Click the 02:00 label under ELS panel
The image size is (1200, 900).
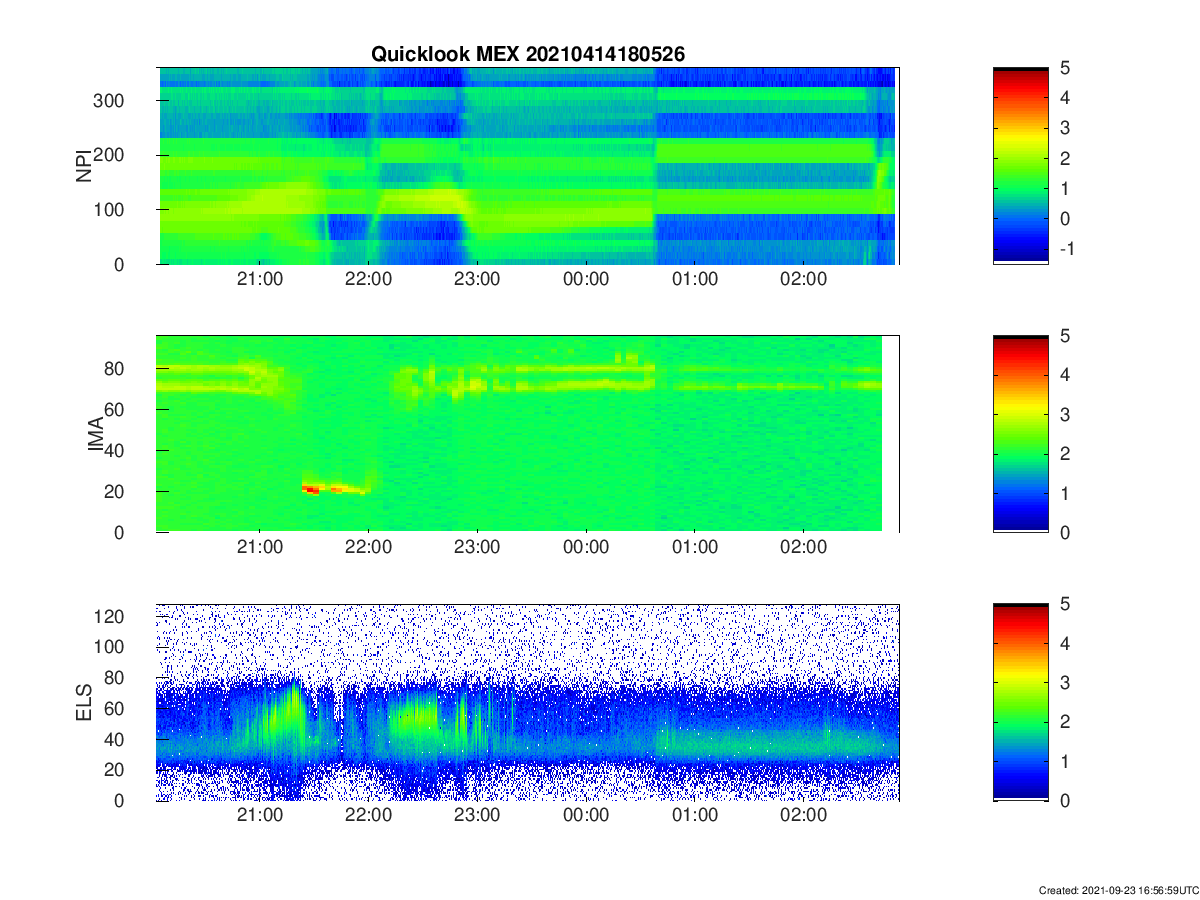click(x=804, y=815)
